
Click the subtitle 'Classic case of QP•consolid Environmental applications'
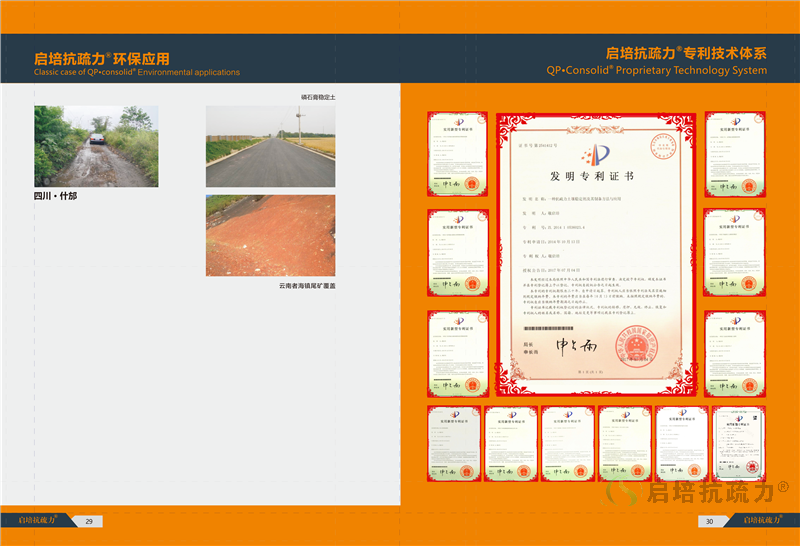coord(137,72)
